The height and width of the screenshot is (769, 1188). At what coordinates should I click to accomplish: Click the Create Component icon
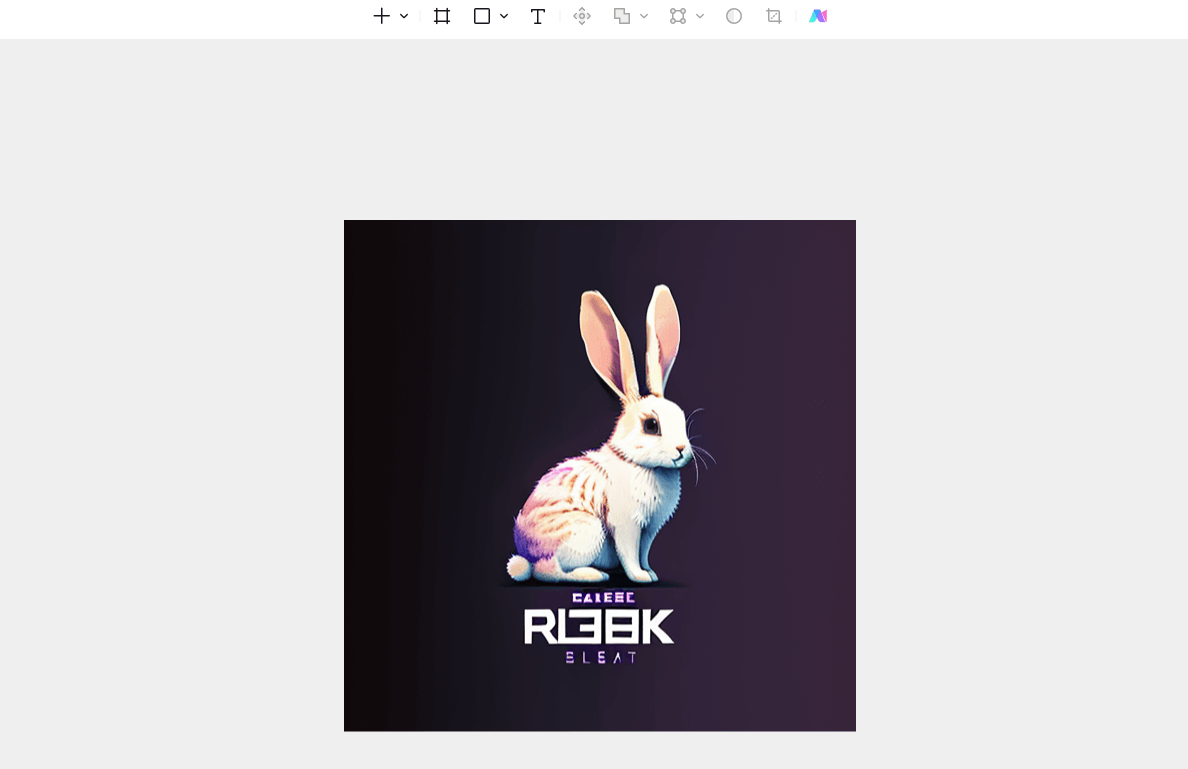click(x=582, y=16)
